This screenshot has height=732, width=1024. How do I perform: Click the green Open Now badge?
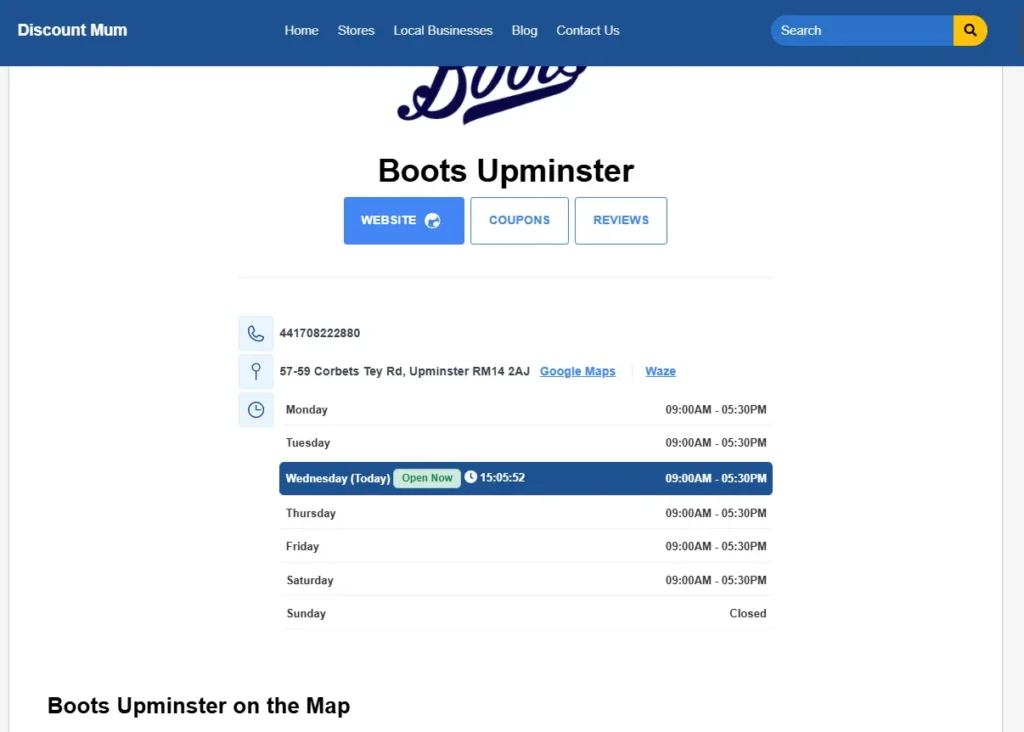pyautogui.click(x=427, y=478)
